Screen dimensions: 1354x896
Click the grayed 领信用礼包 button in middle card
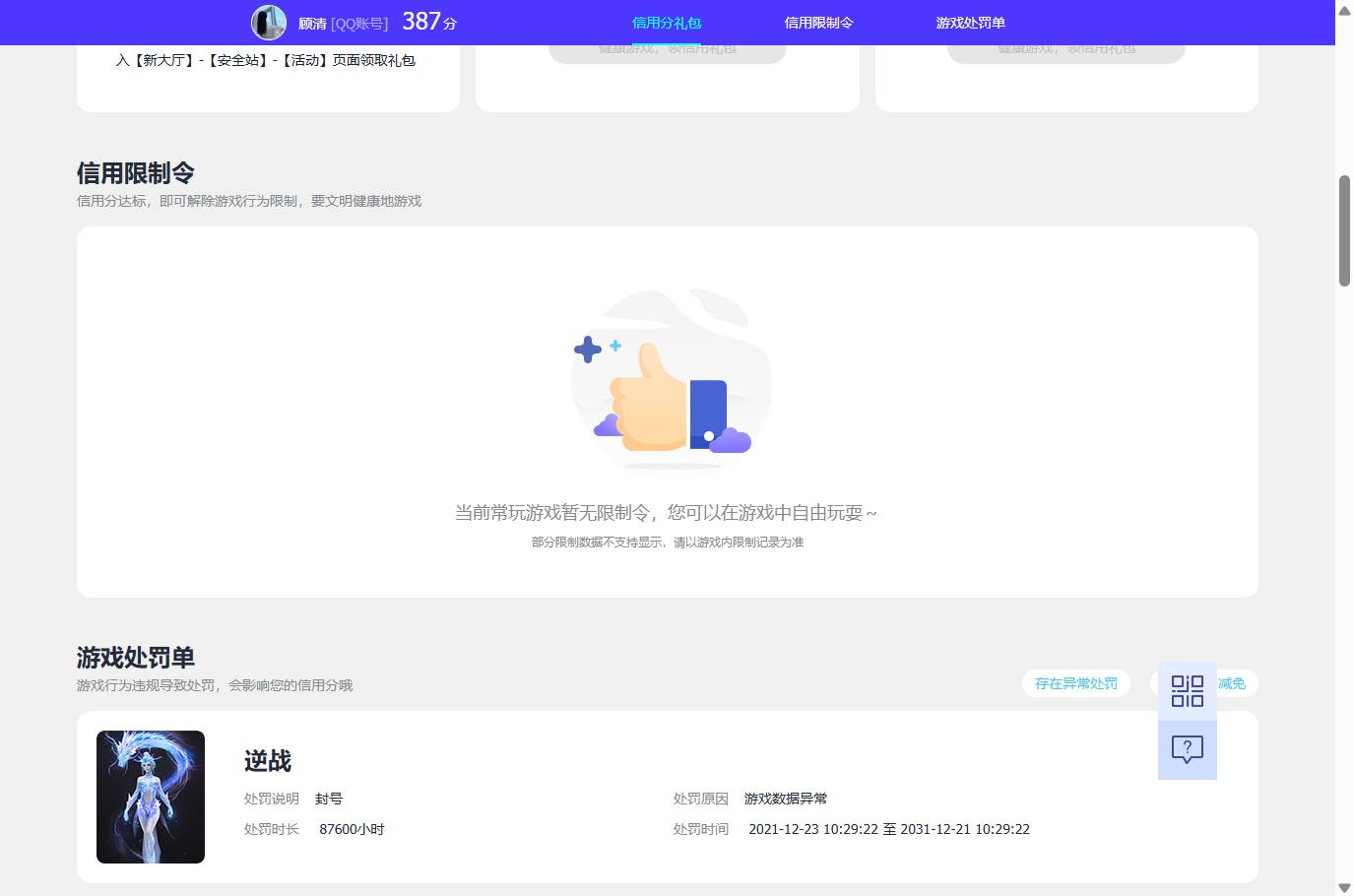(x=667, y=47)
